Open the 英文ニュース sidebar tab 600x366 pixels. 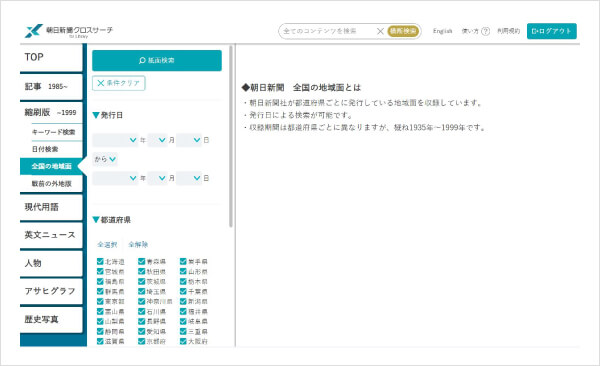[x=51, y=235]
